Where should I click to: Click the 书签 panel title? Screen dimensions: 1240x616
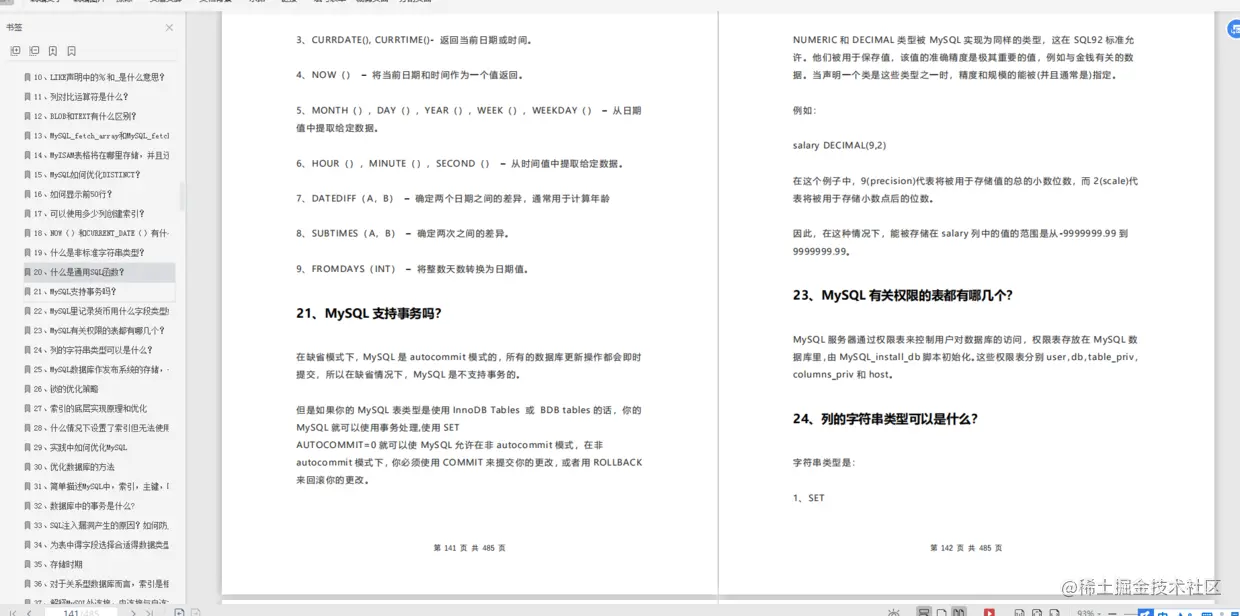pos(14,28)
